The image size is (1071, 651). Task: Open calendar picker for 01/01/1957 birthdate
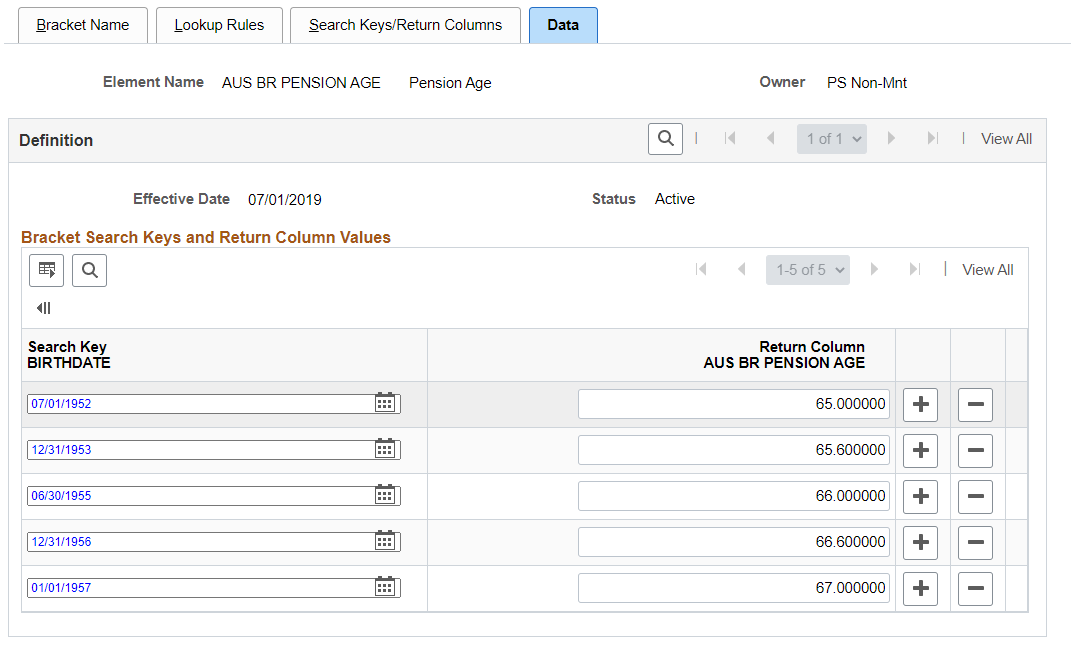point(385,587)
